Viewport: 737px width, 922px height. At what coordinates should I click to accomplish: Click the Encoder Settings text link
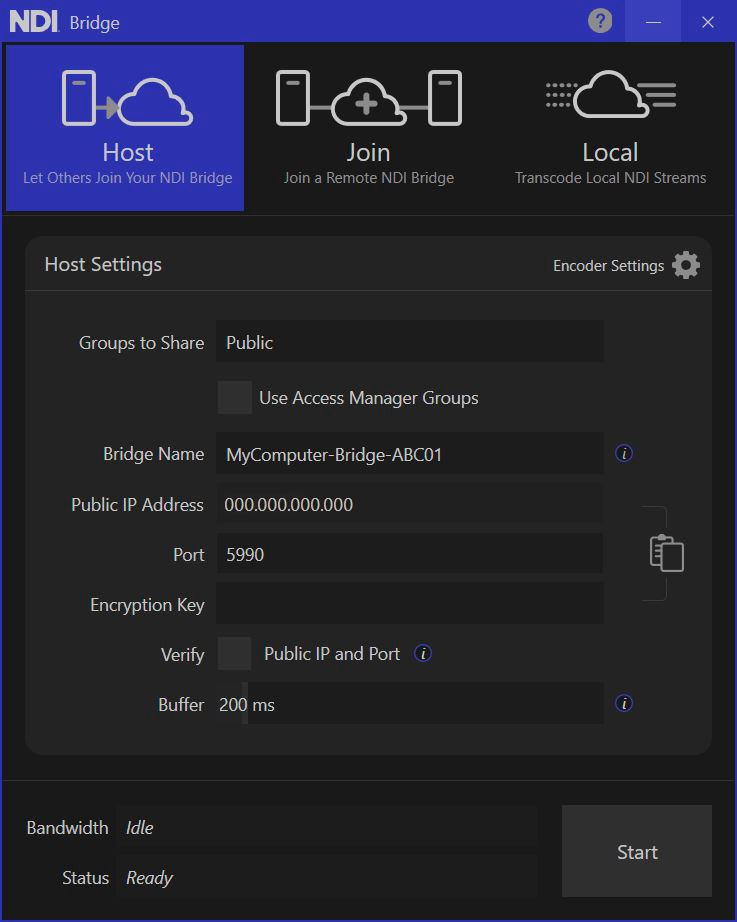click(608, 266)
